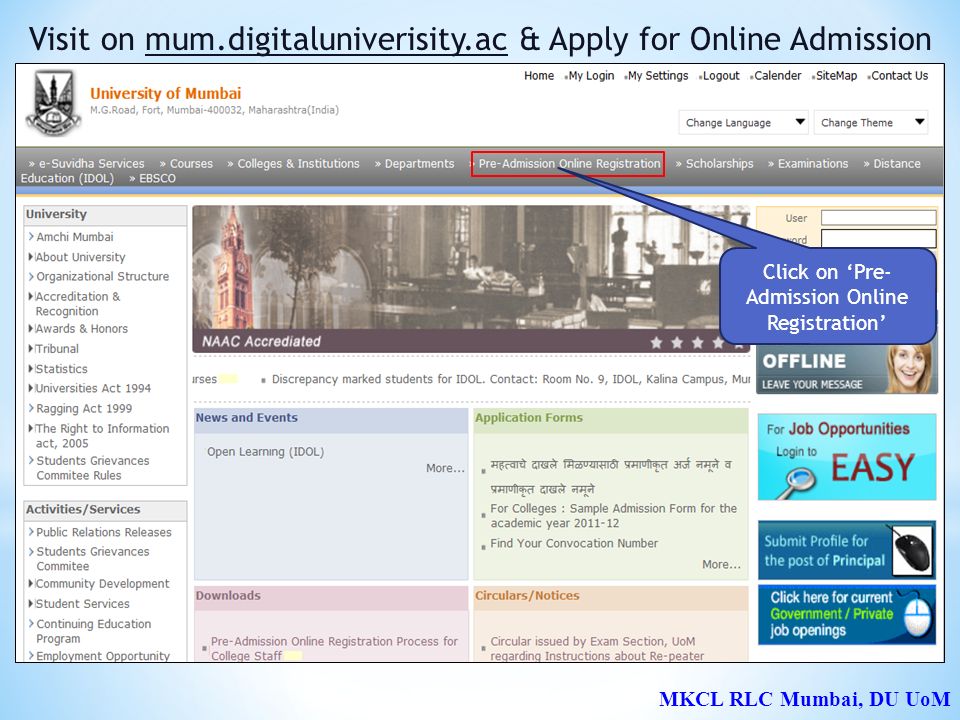Open My Login in the top links
Viewport: 960px width, 720px height.
pyautogui.click(x=591, y=76)
